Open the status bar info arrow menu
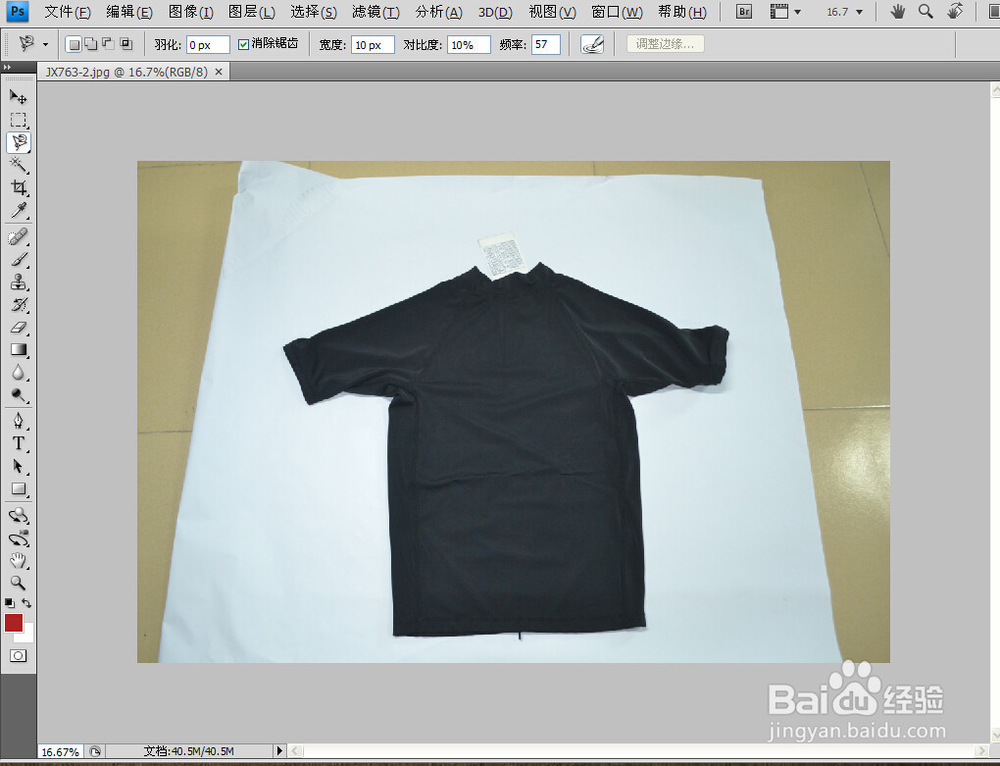 click(x=279, y=751)
